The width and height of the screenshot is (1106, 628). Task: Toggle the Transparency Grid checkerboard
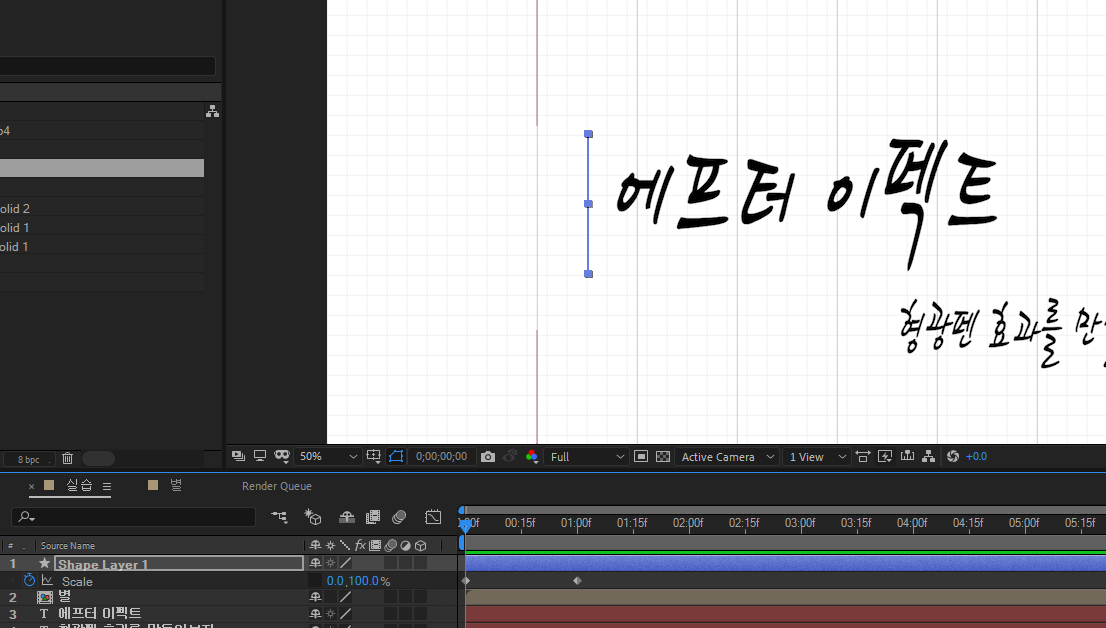pos(663,457)
